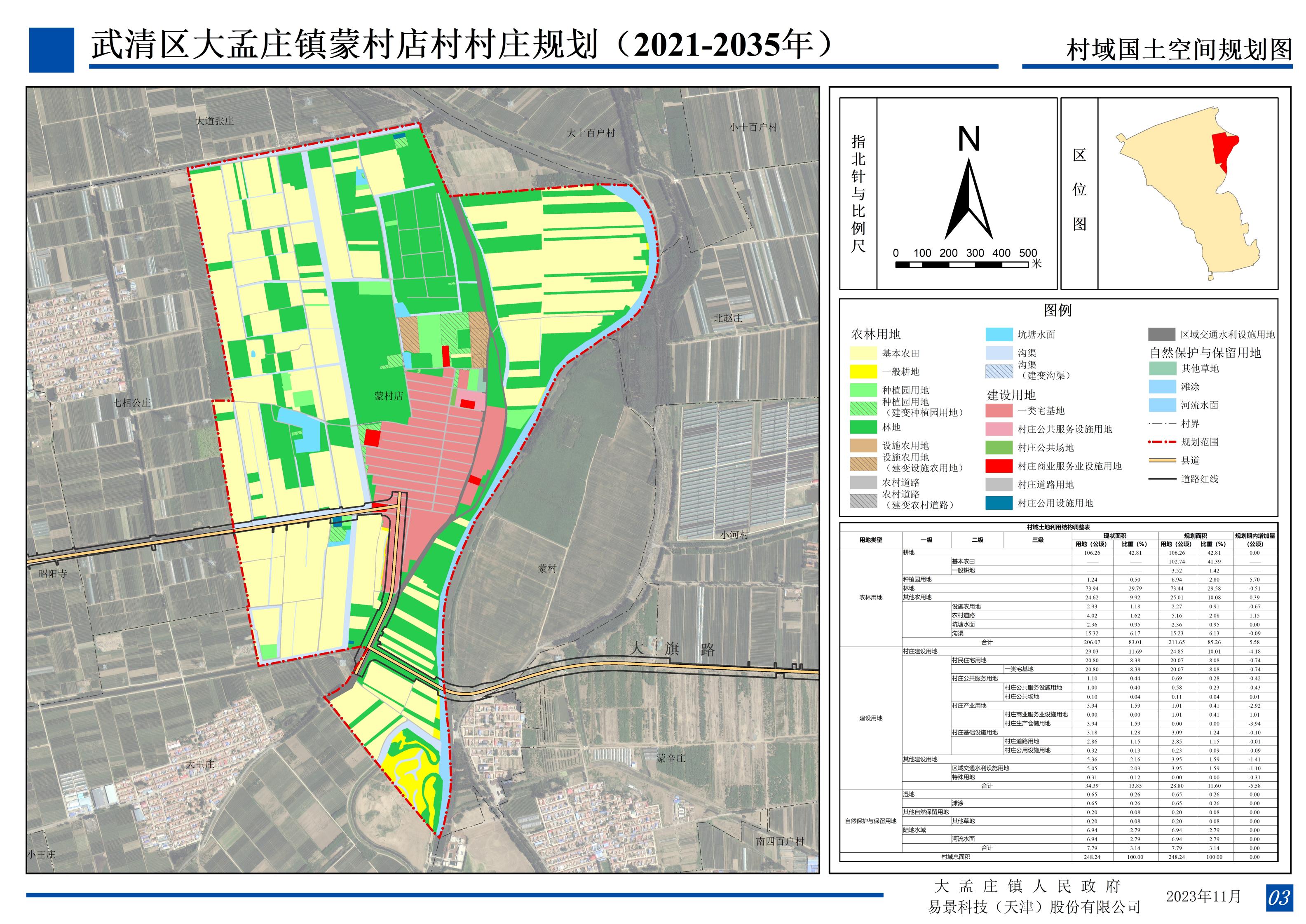Click the blue square beside the main title

pyautogui.click(x=52, y=50)
